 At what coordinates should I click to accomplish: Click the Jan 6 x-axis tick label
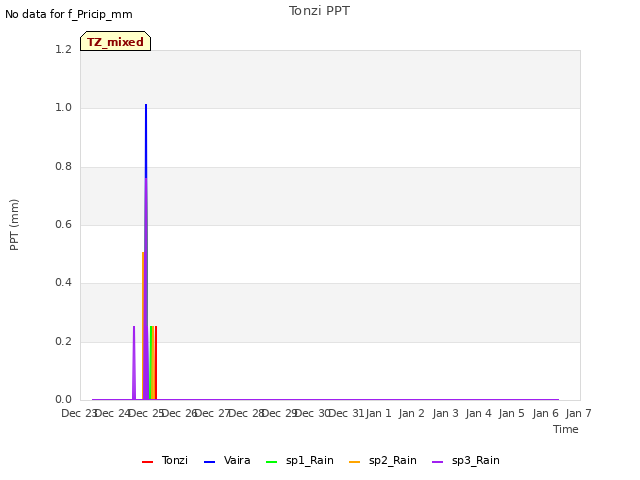tap(545, 413)
